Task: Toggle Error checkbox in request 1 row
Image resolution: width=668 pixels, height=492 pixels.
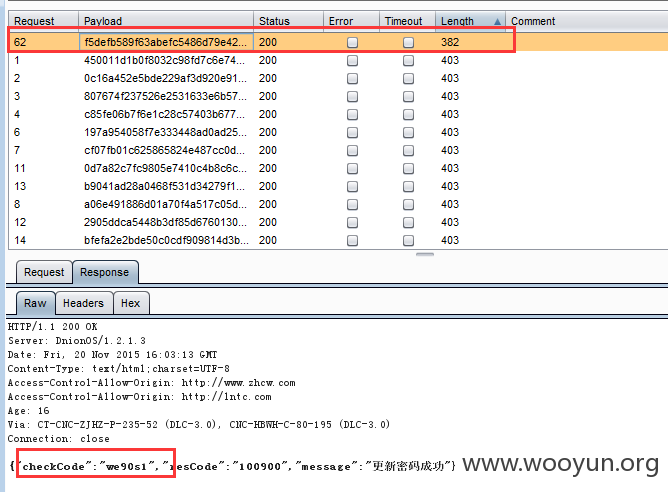Action: coord(352,60)
